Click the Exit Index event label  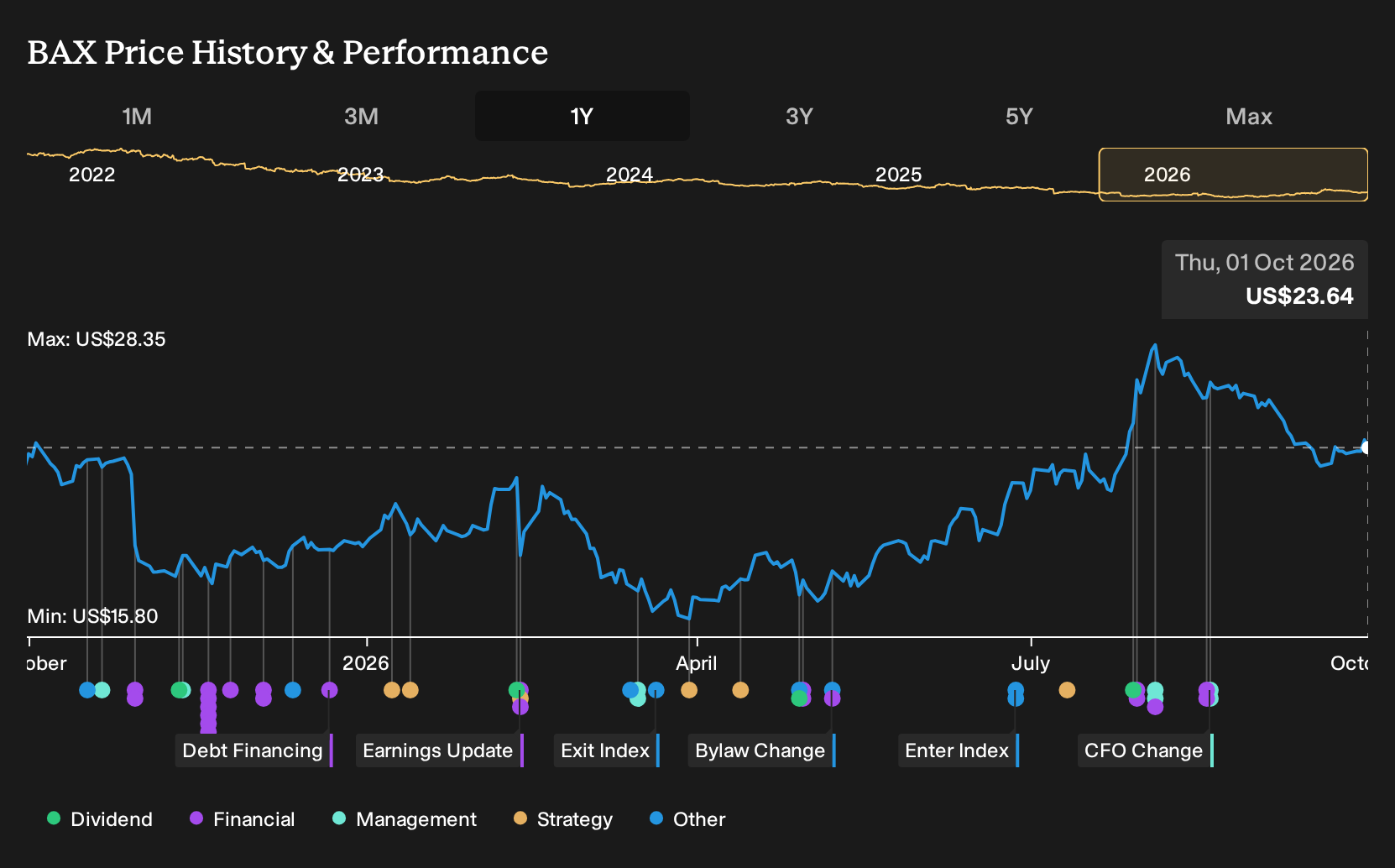click(607, 750)
